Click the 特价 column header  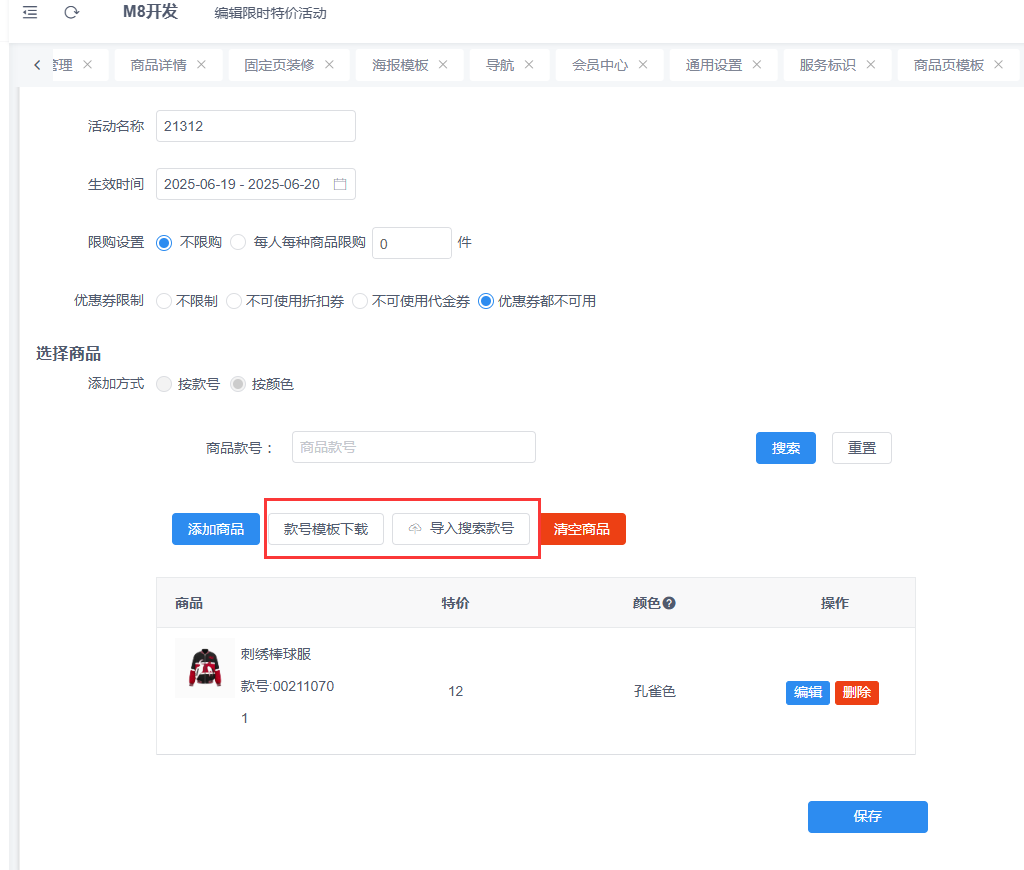coord(455,603)
